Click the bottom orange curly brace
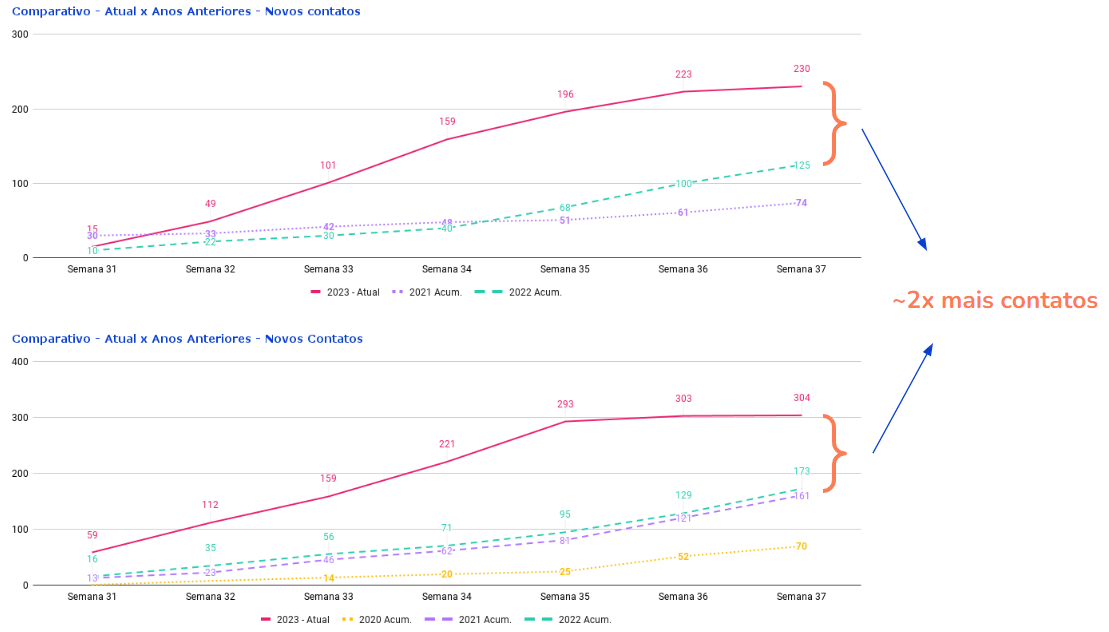Viewport: 1109px width, 632px height. point(834,454)
